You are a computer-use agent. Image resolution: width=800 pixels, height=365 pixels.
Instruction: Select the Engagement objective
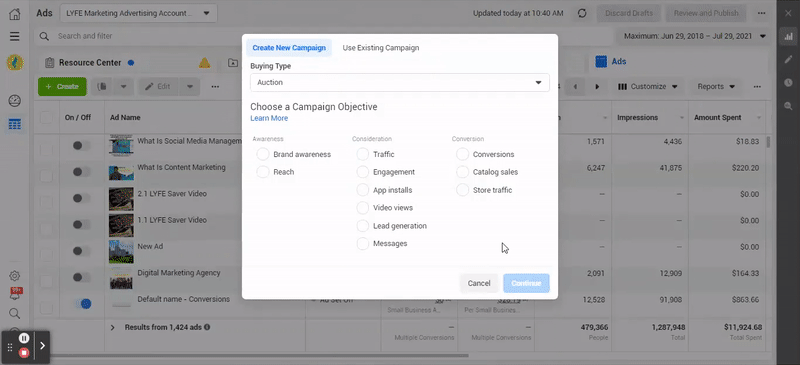(x=363, y=172)
